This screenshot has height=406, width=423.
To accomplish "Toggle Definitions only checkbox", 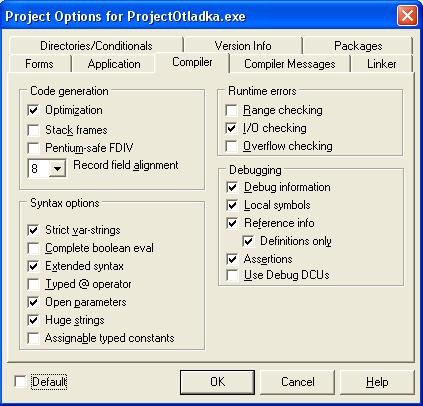I will (248, 241).
